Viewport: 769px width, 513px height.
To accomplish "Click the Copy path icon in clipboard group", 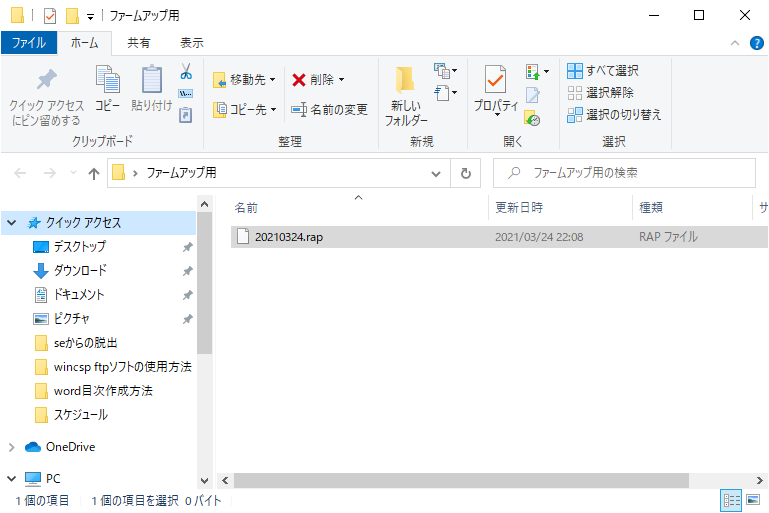I will tap(185, 94).
